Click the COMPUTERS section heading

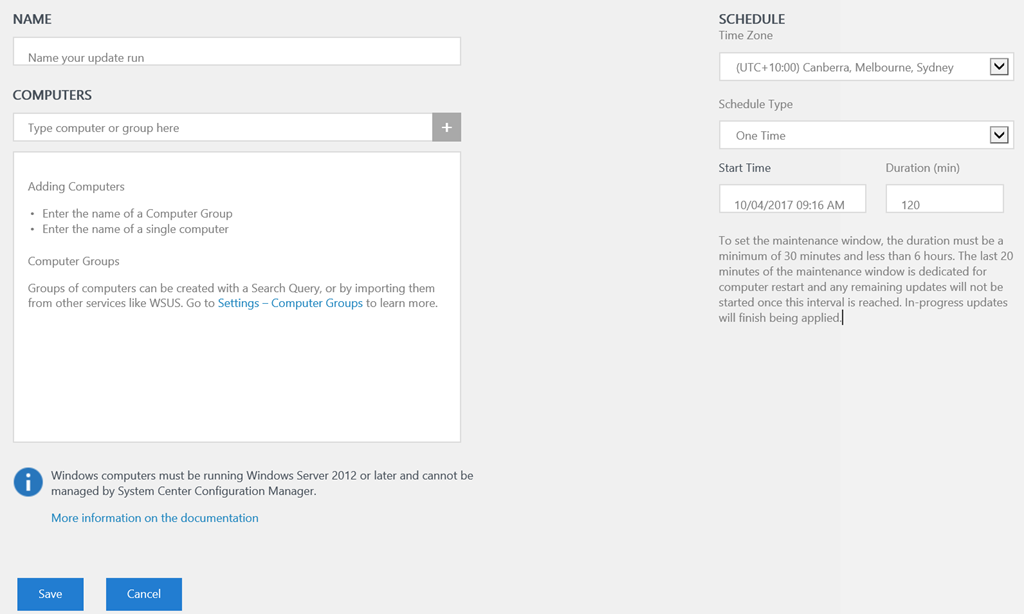(x=52, y=95)
